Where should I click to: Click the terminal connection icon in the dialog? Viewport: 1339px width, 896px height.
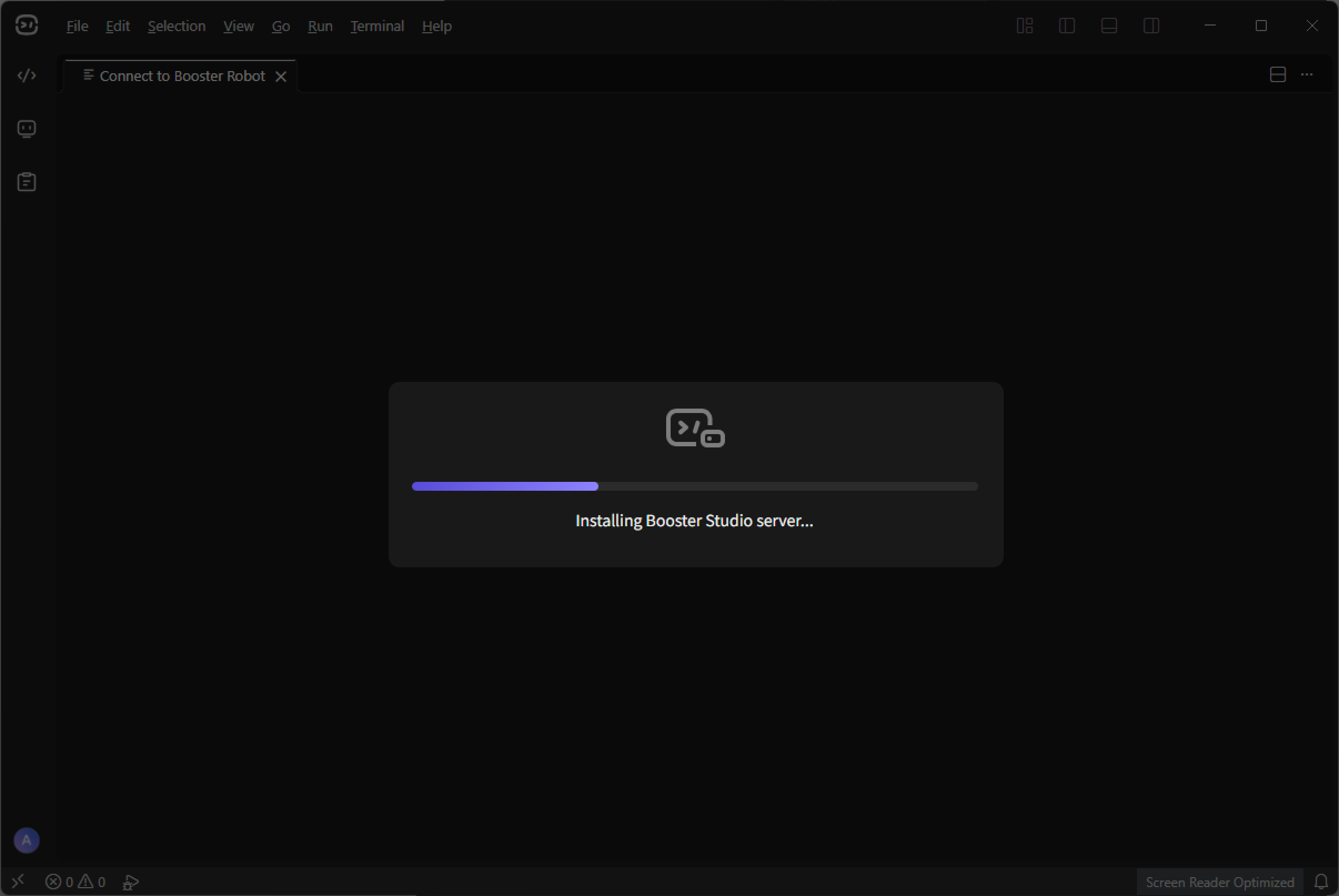click(x=695, y=428)
